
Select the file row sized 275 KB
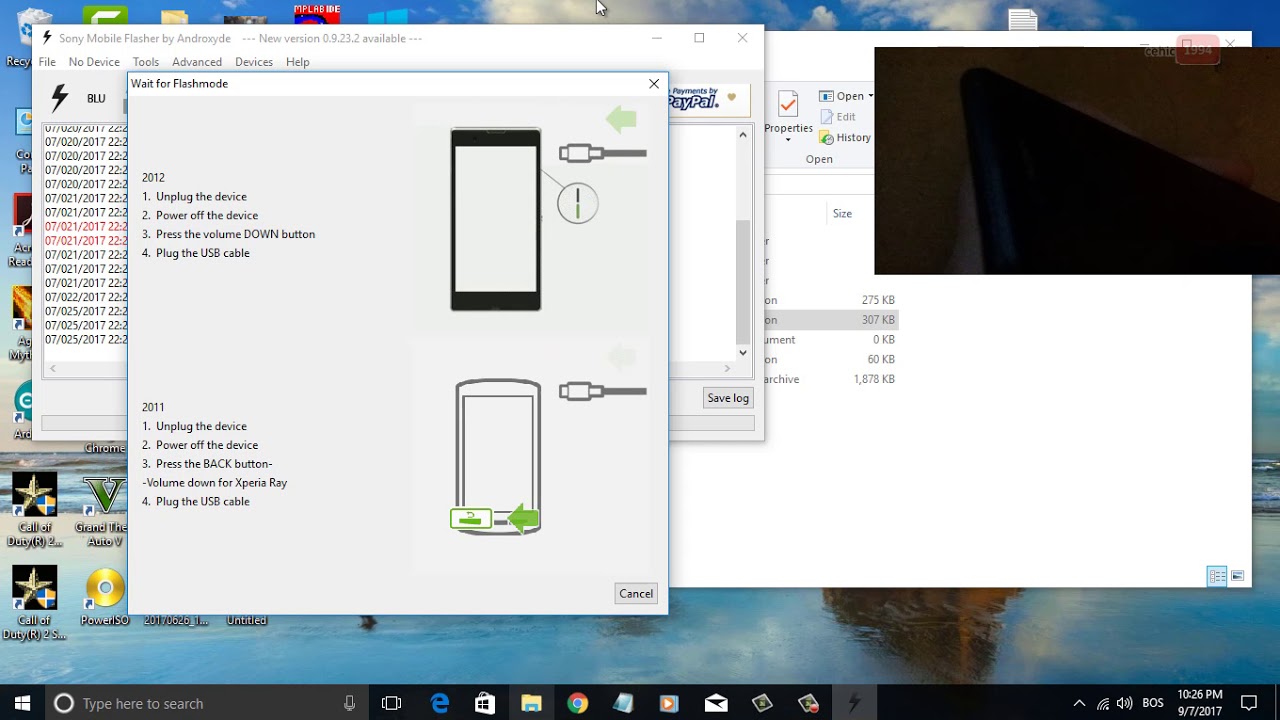[x=831, y=300]
